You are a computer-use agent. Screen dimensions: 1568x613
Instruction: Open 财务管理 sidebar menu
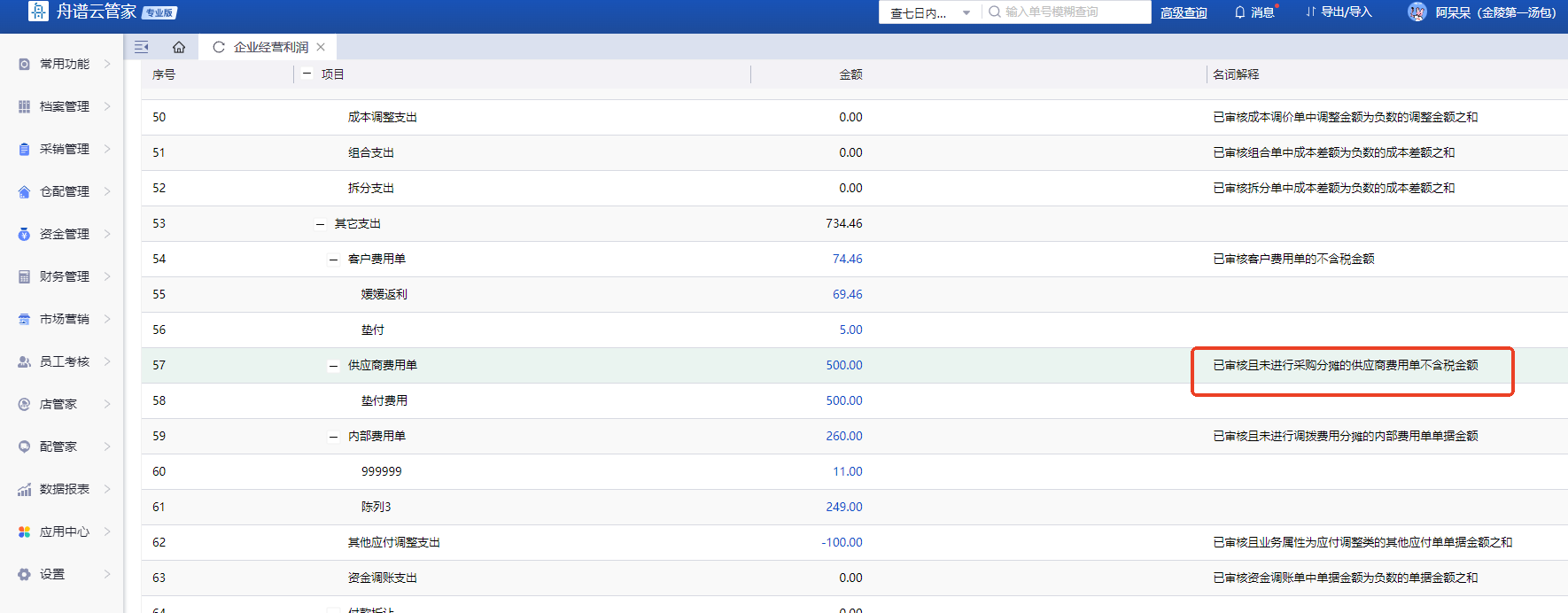coord(64,276)
